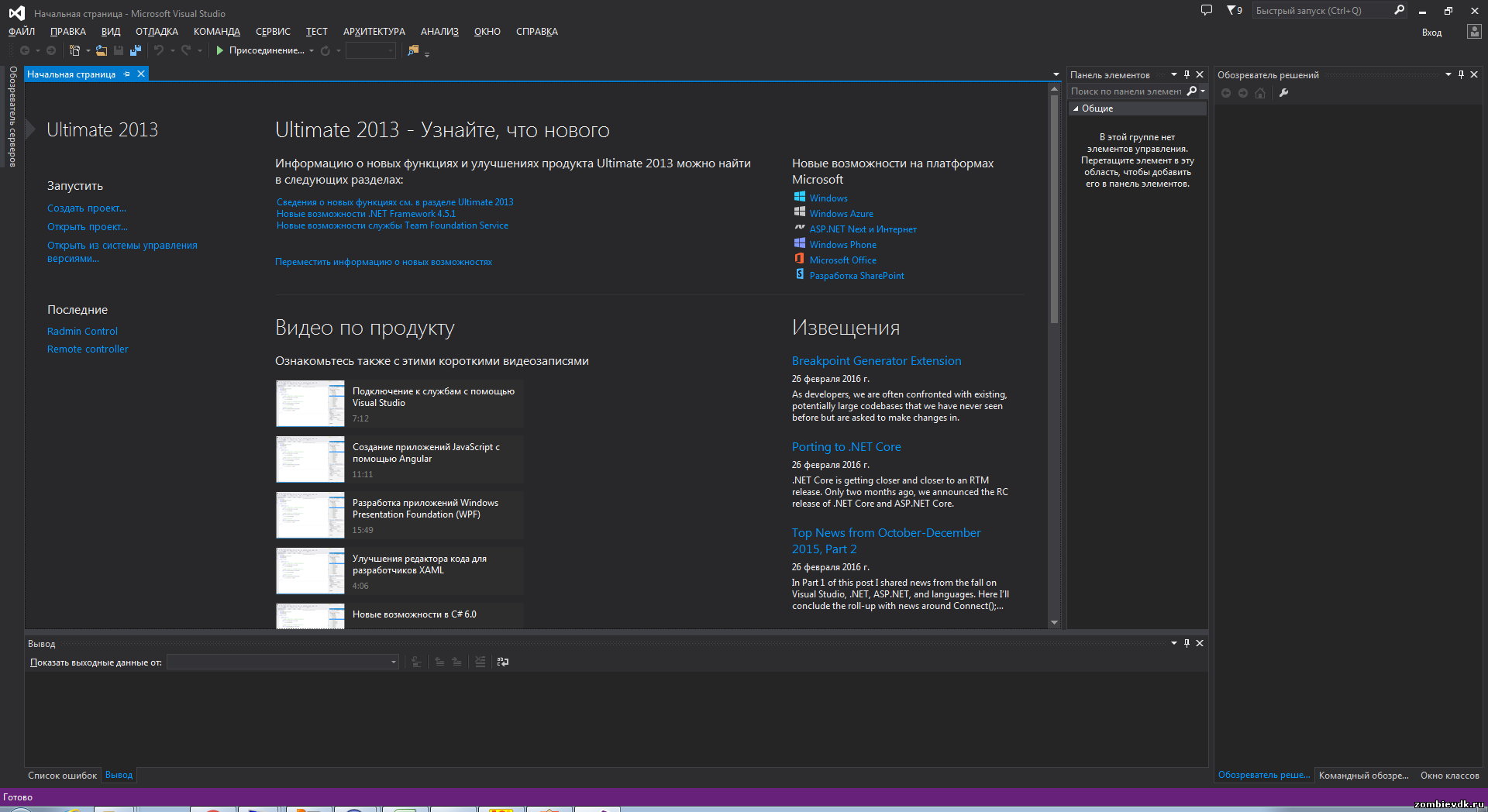Image resolution: width=1488 pixels, height=812 pixels.
Task: Open Solution Explorer Properties wrench icon
Action: pyautogui.click(x=1283, y=93)
